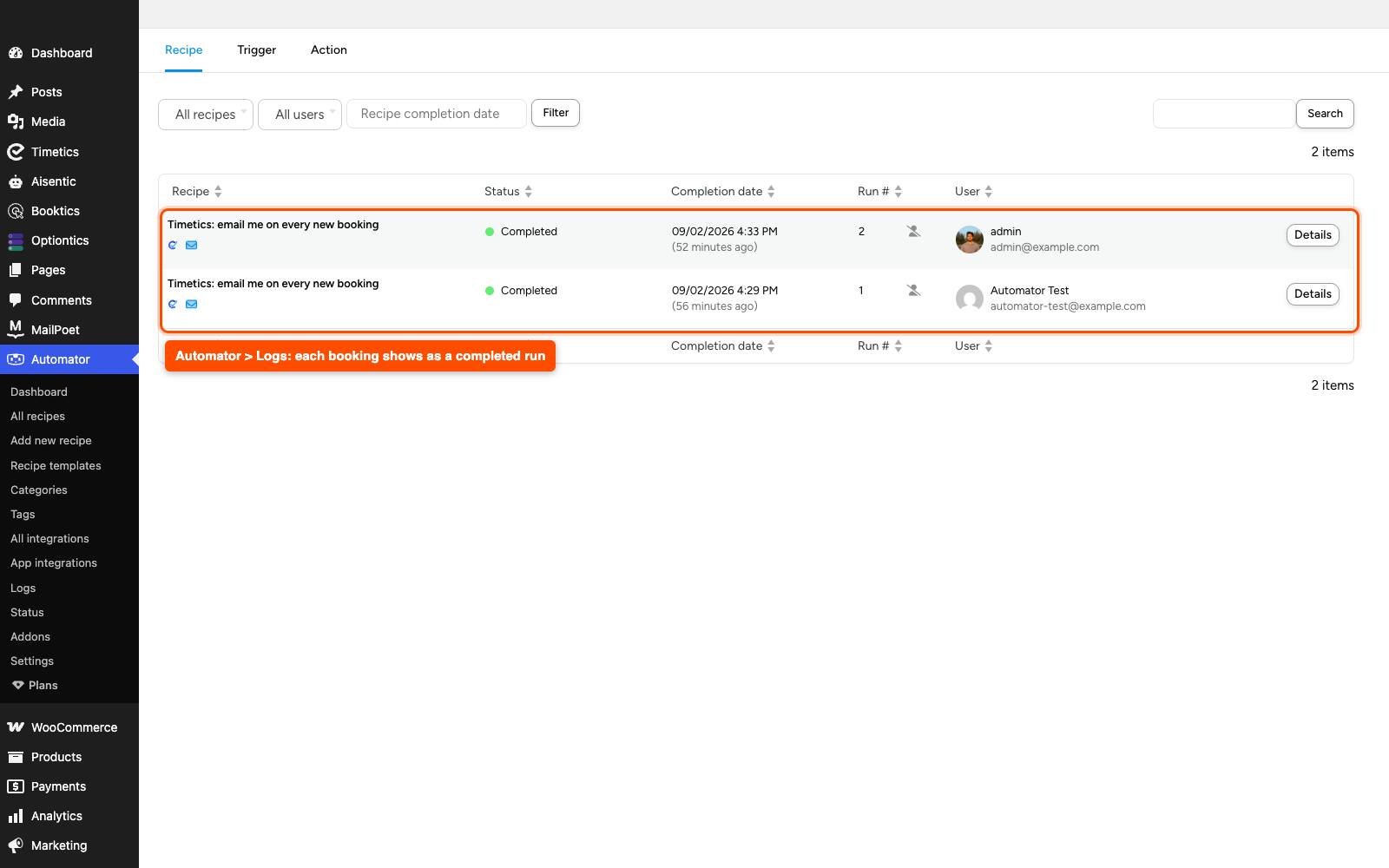Image resolution: width=1389 pixels, height=868 pixels.
Task: Open Add new recipe submenu link
Action: [51, 441]
